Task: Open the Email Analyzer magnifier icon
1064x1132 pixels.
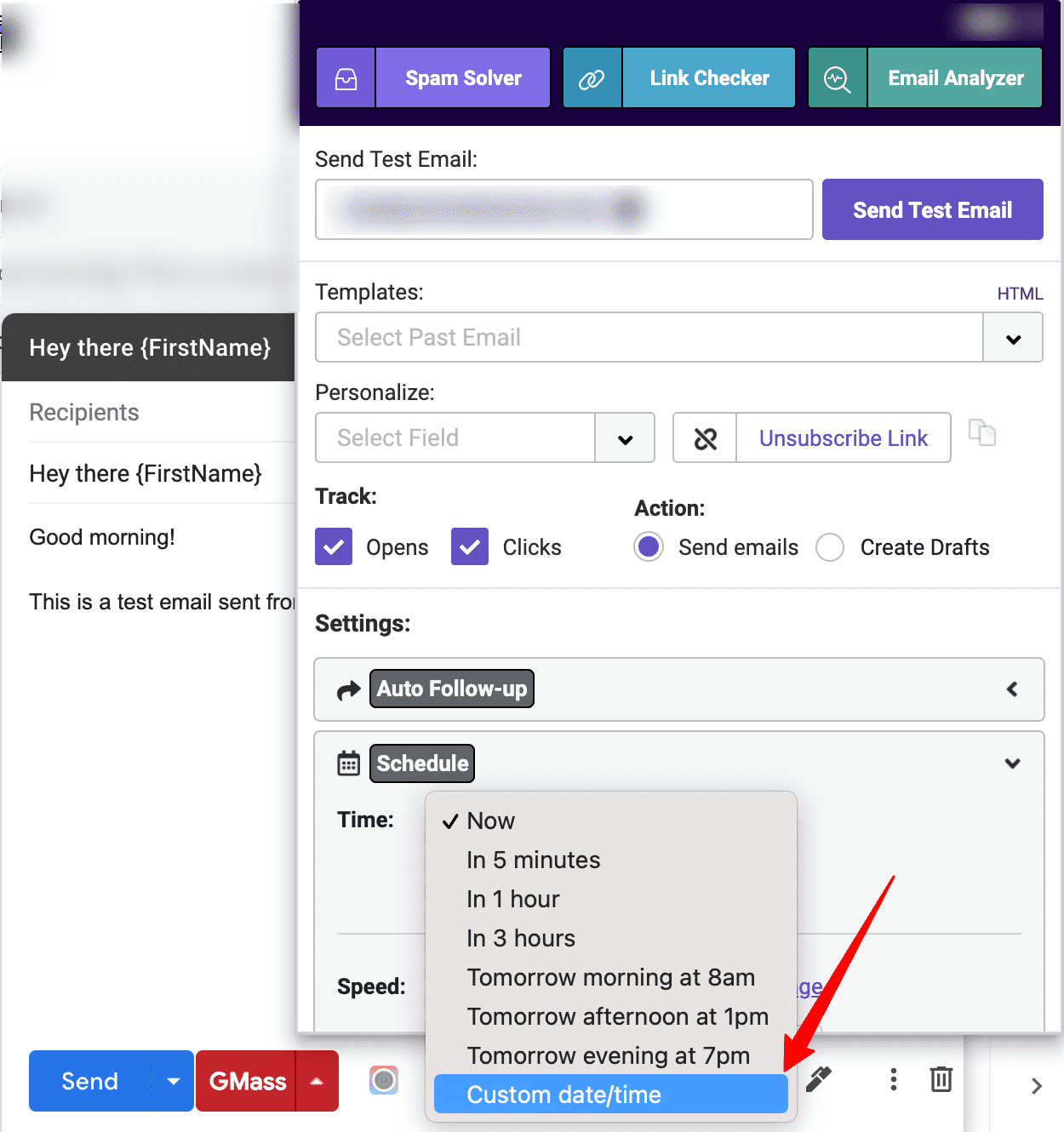Action: [x=837, y=77]
